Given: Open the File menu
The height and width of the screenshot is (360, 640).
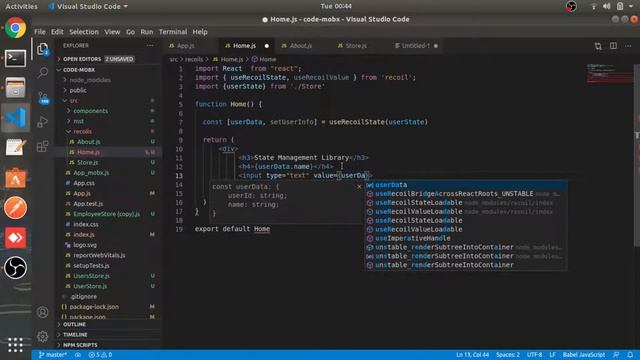Looking at the screenshot, I should [40, 32].
